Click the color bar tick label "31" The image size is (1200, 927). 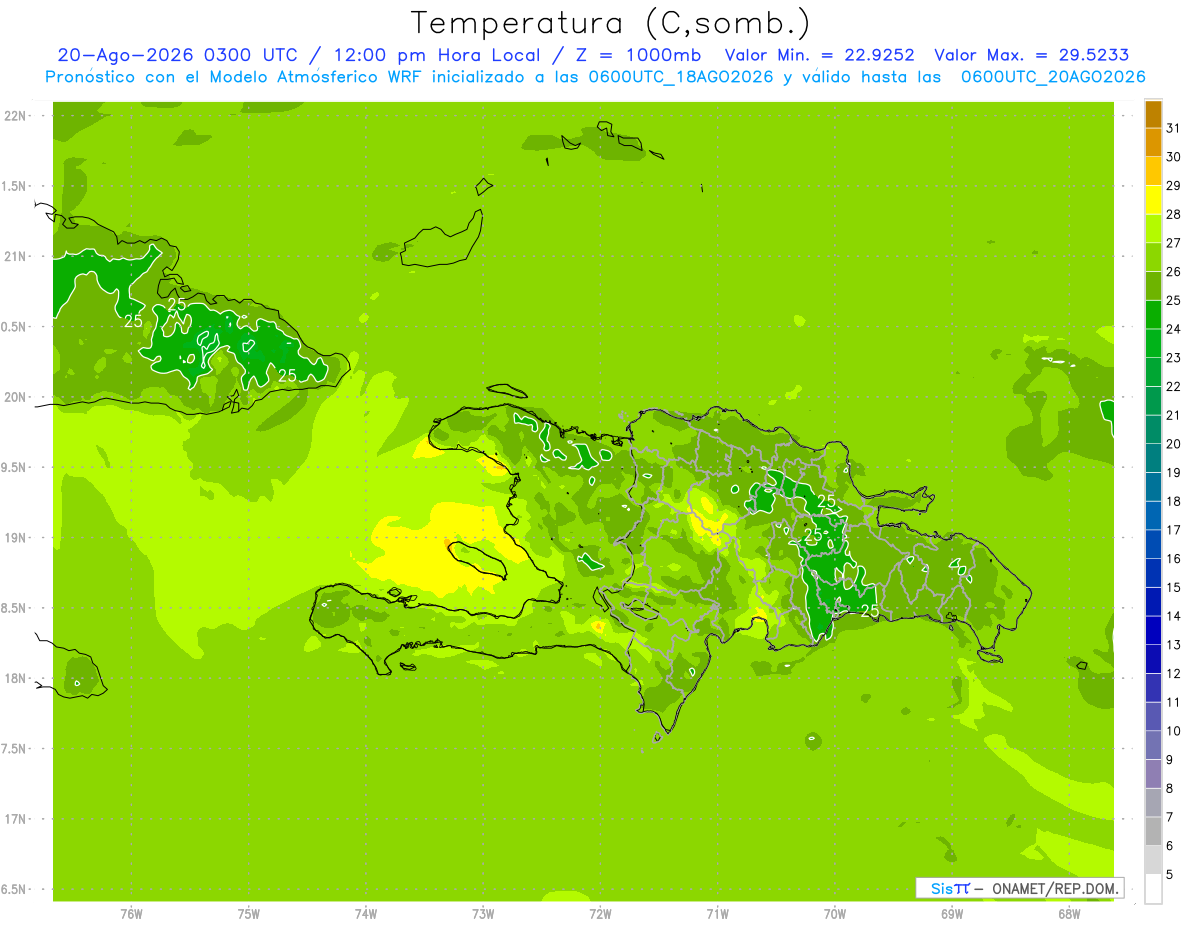[x=1173, y=128]
